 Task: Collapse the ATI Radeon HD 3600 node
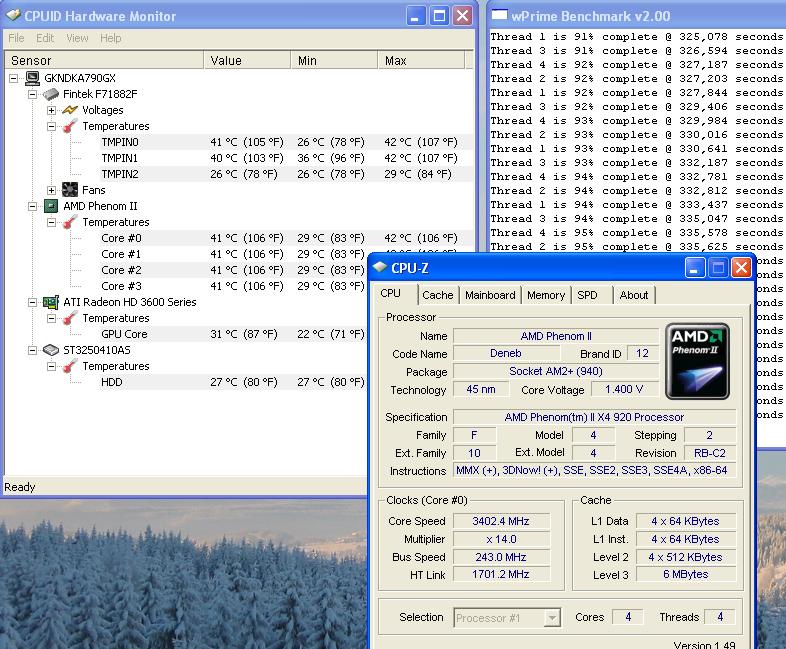point(33,302)
